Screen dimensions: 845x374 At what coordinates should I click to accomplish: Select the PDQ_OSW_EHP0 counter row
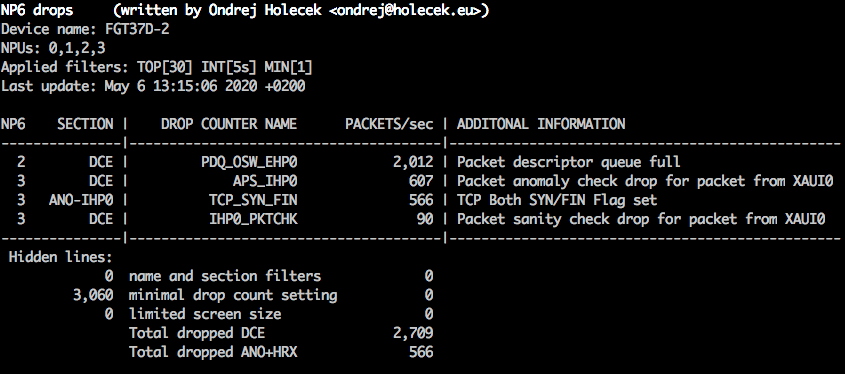422,162
